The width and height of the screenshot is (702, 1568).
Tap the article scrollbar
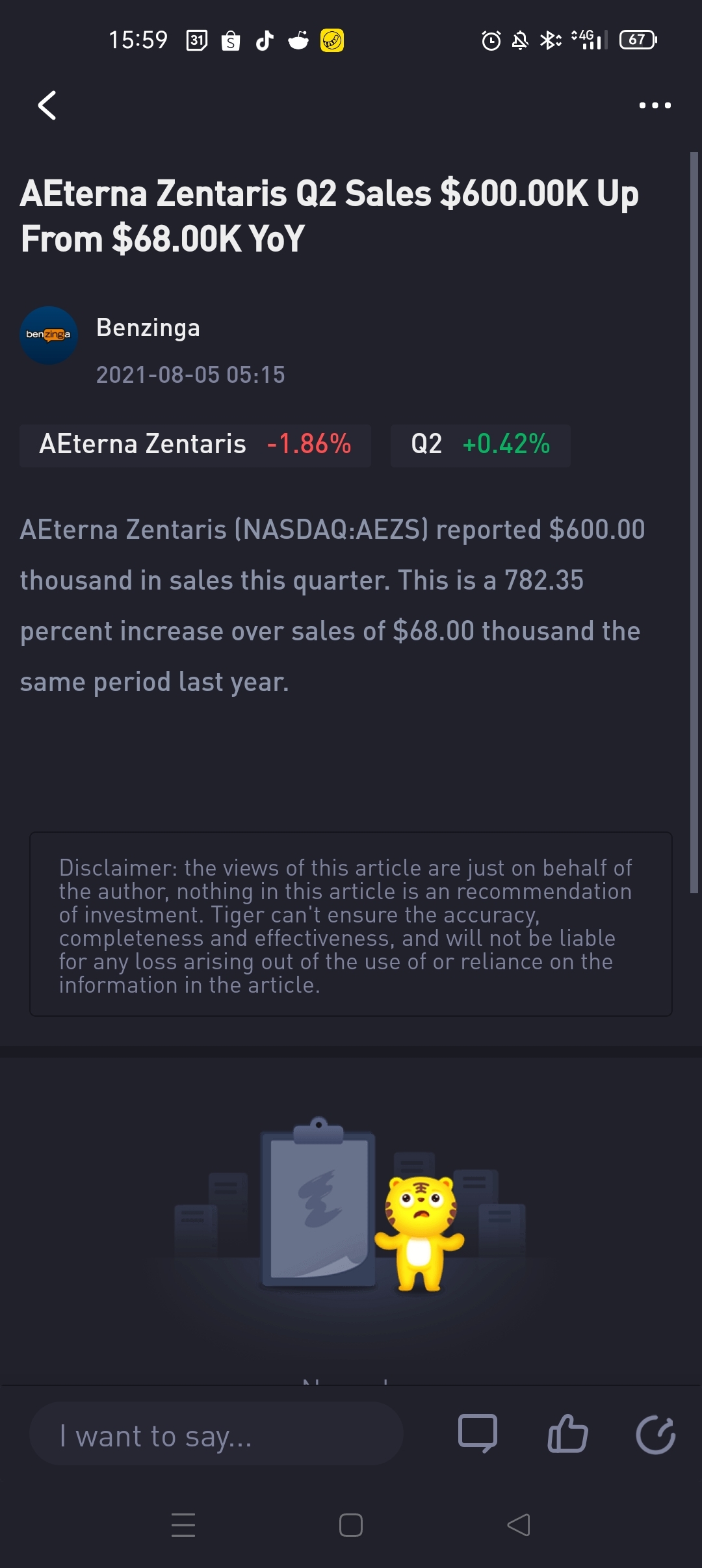point(694,523)
